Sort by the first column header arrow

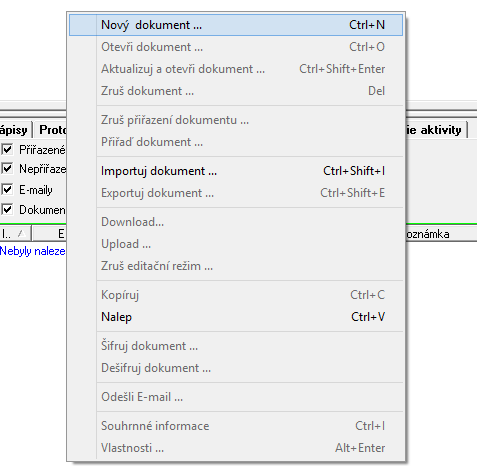[21, 234]
